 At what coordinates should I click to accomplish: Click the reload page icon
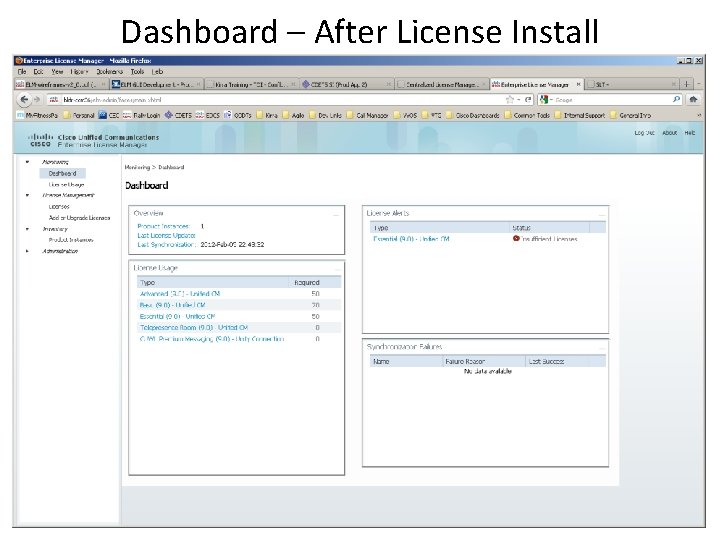528,100
